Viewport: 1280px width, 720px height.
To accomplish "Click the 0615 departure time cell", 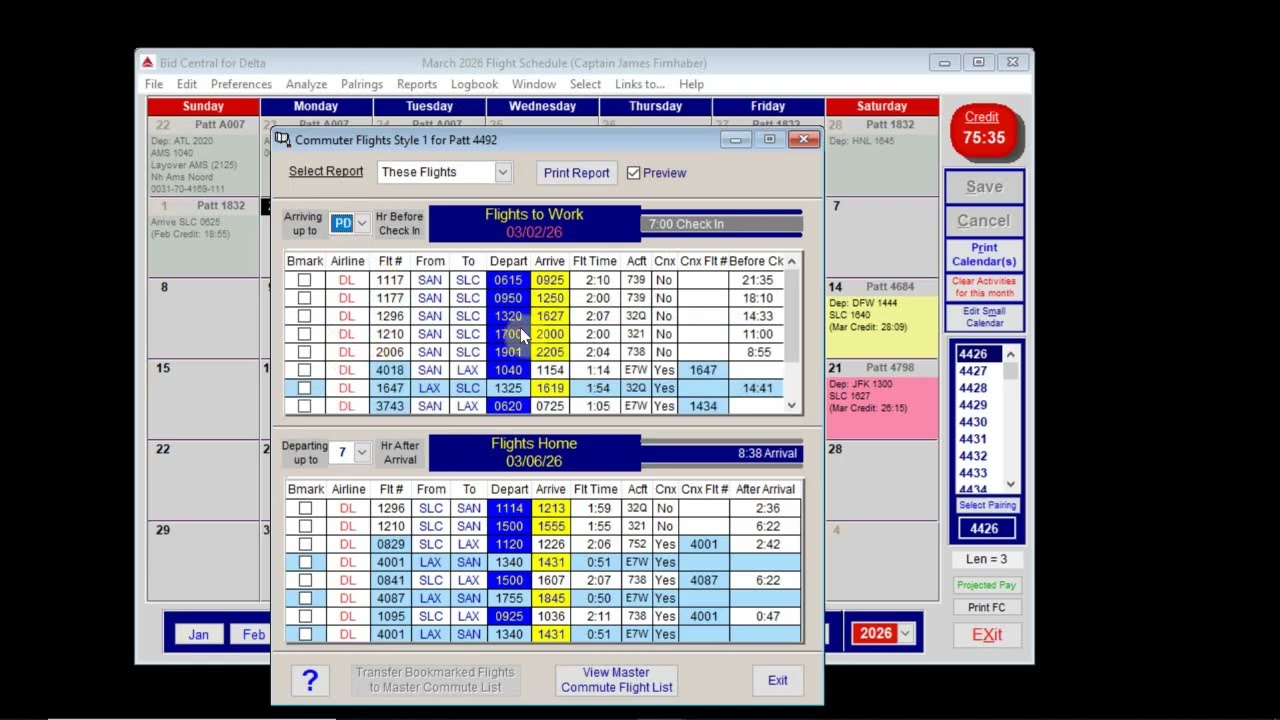I will click(508, 280).
